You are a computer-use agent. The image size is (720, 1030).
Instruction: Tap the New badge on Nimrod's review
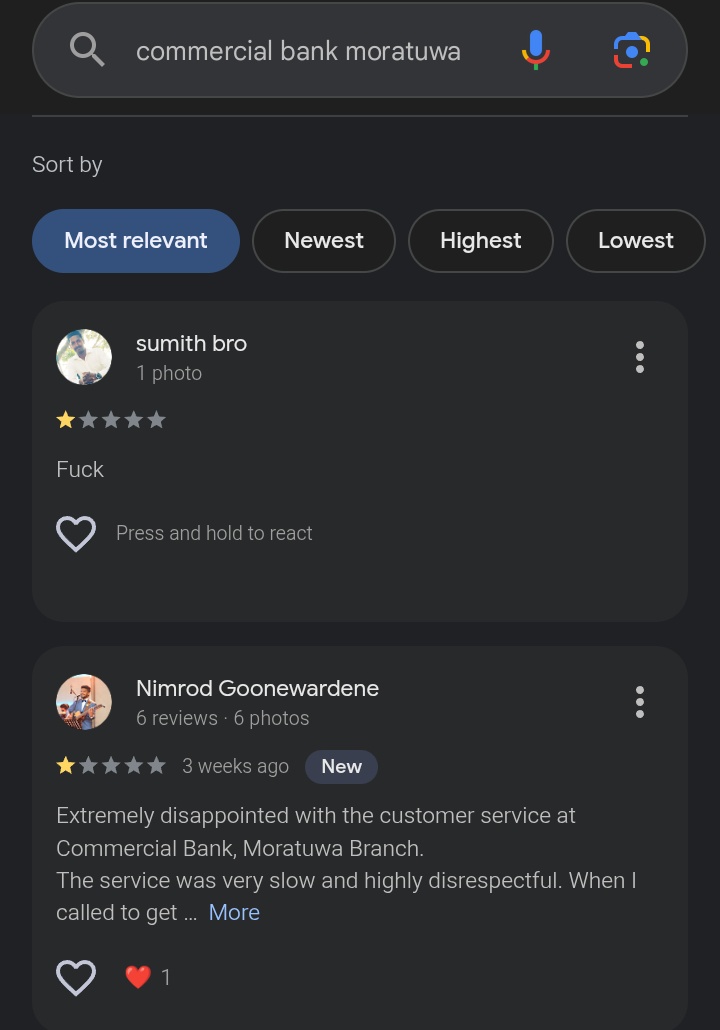pos(341,766)
